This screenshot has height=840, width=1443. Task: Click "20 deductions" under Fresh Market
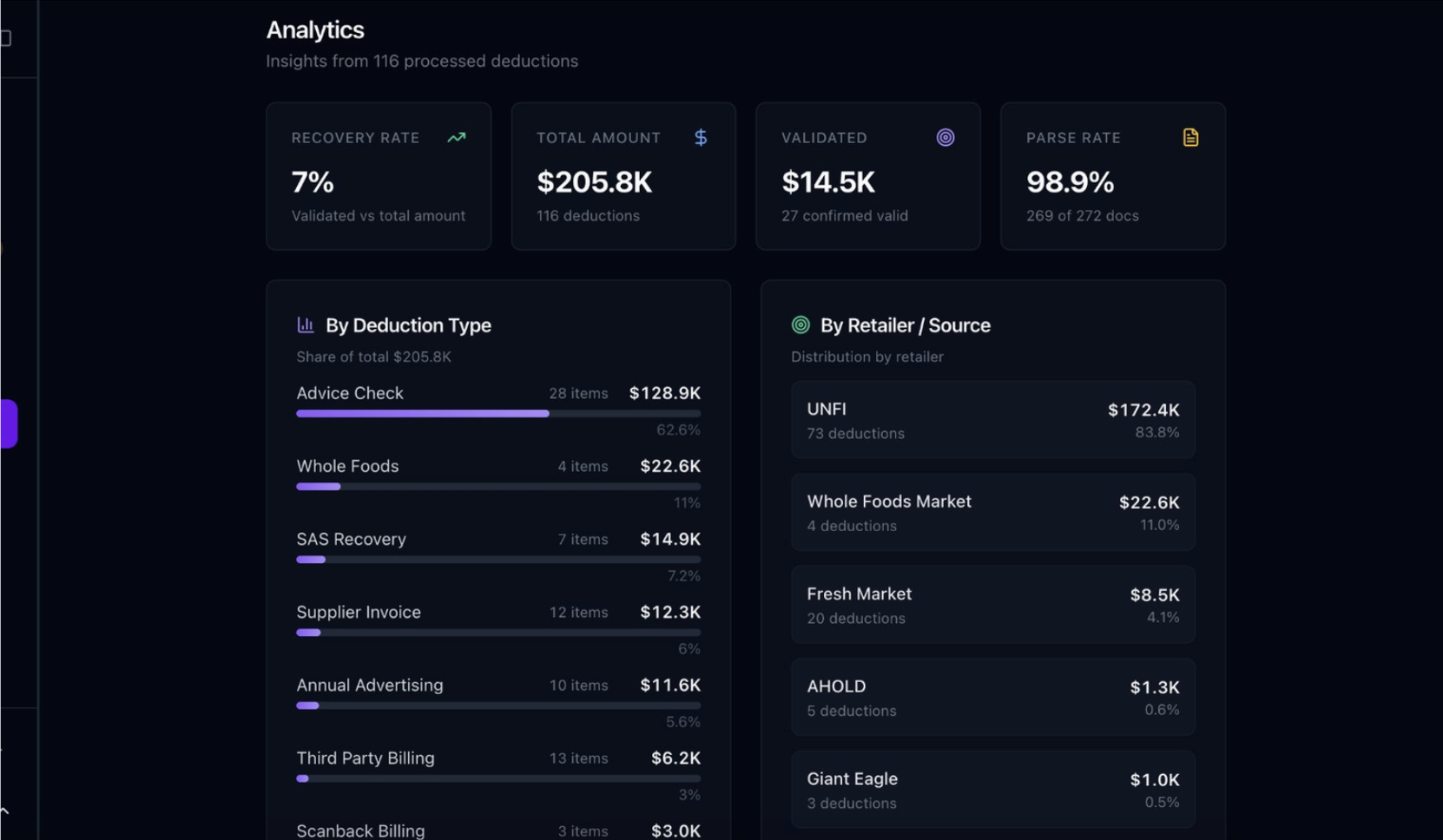point(856,618)
